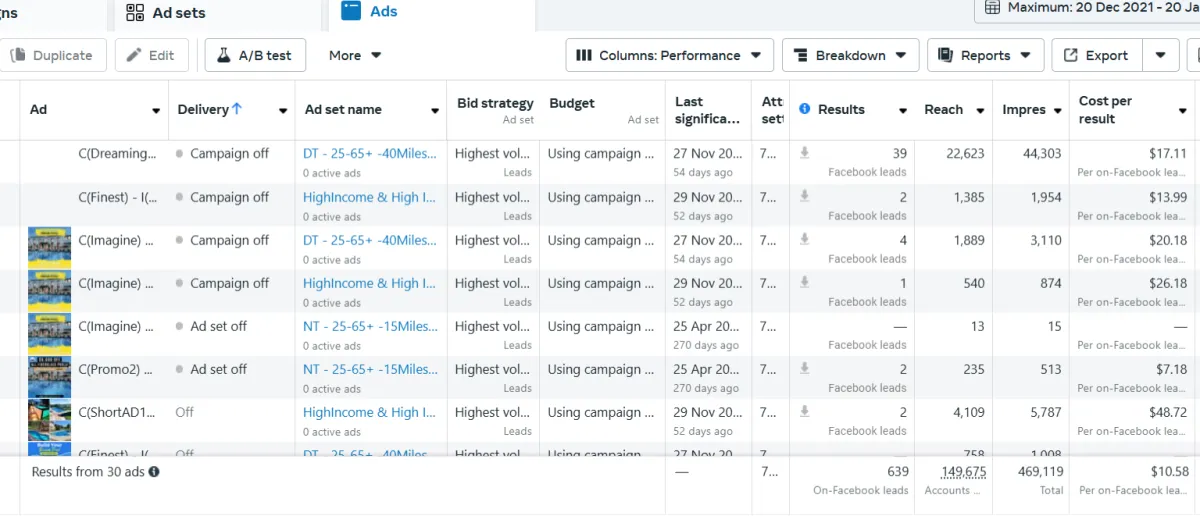
Task: Open the Reports dropdown
Action: [x=986, y=56]
